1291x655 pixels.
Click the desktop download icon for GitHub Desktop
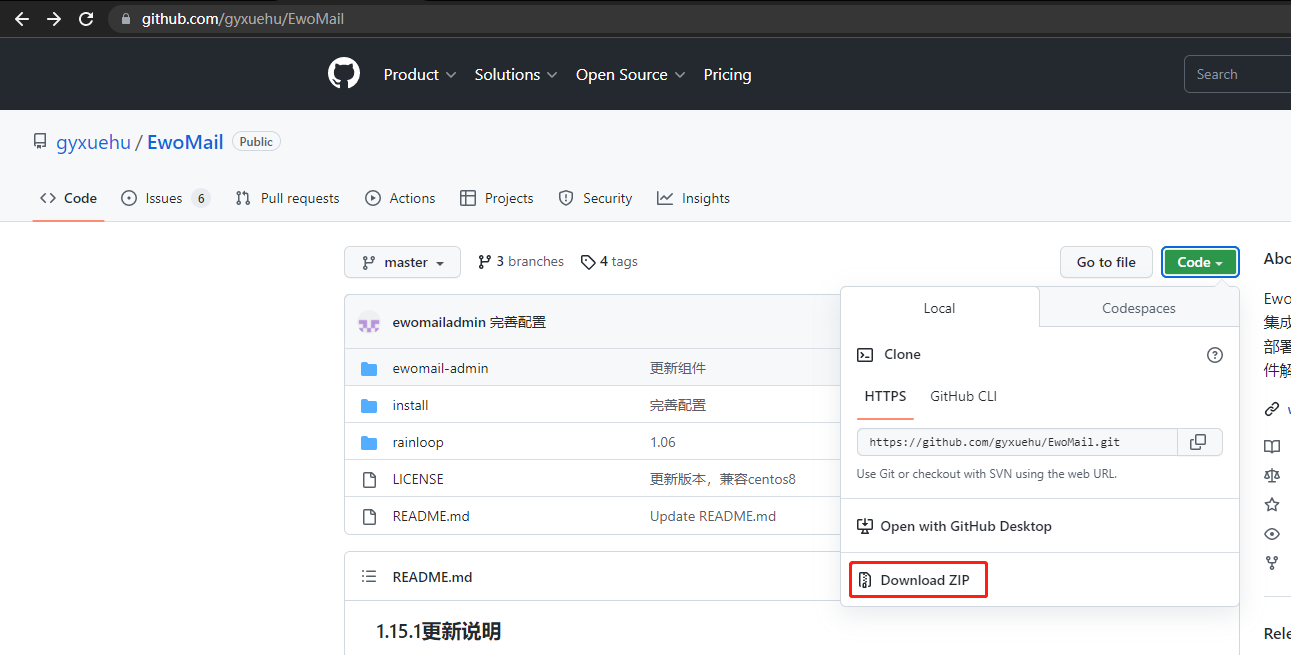866,526
